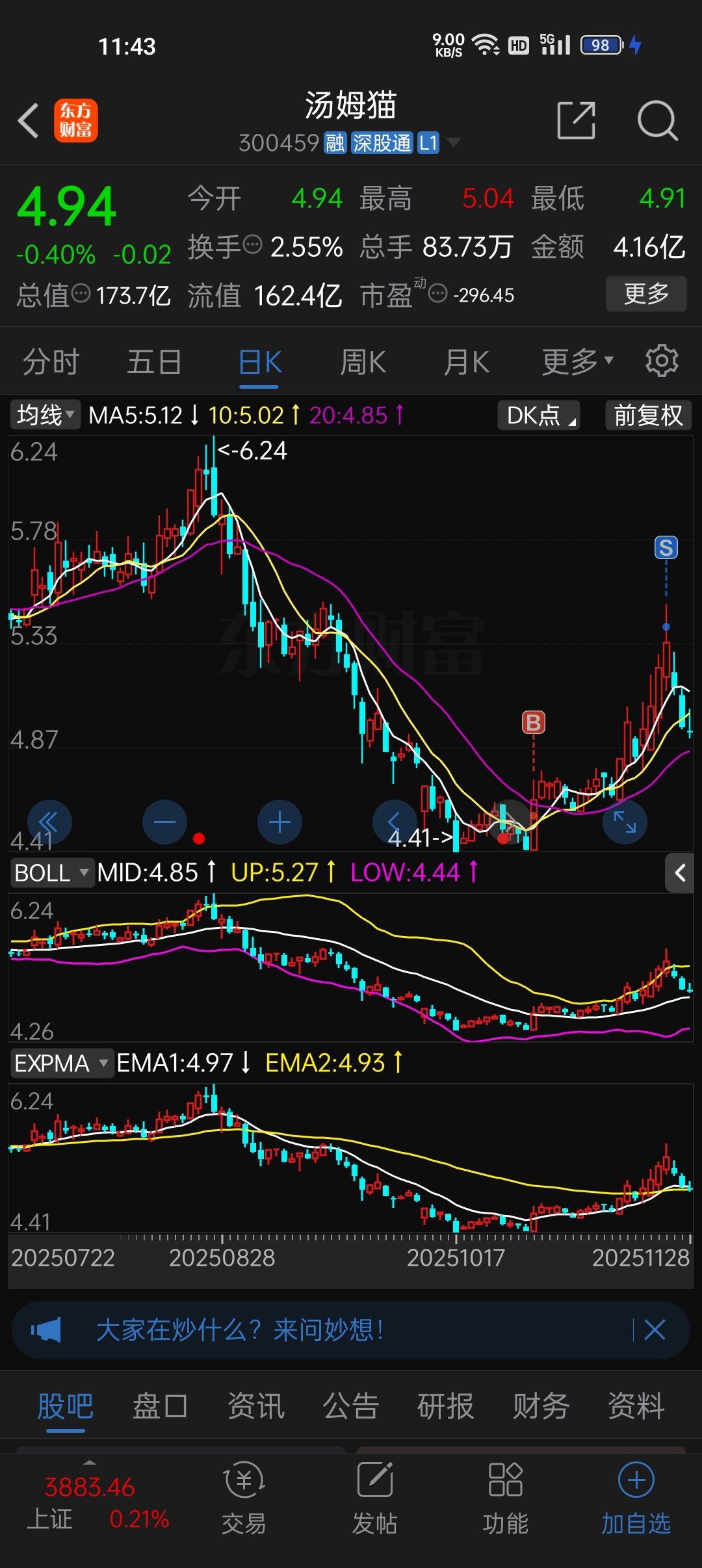This screenshot has width=702, height=1568.
Task: Tap 上证 index ticker 3883.46
Action: pos(97,1502)
